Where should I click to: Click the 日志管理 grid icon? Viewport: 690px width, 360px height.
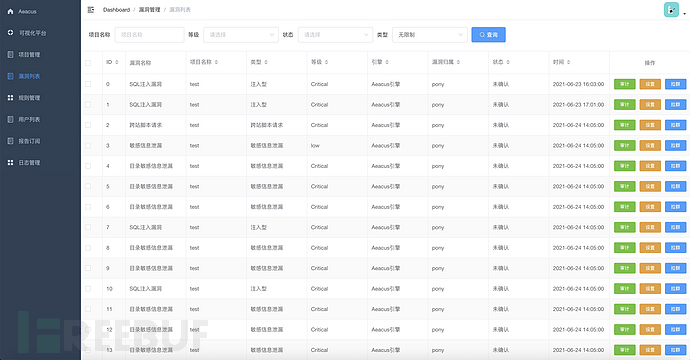[11, 162]
